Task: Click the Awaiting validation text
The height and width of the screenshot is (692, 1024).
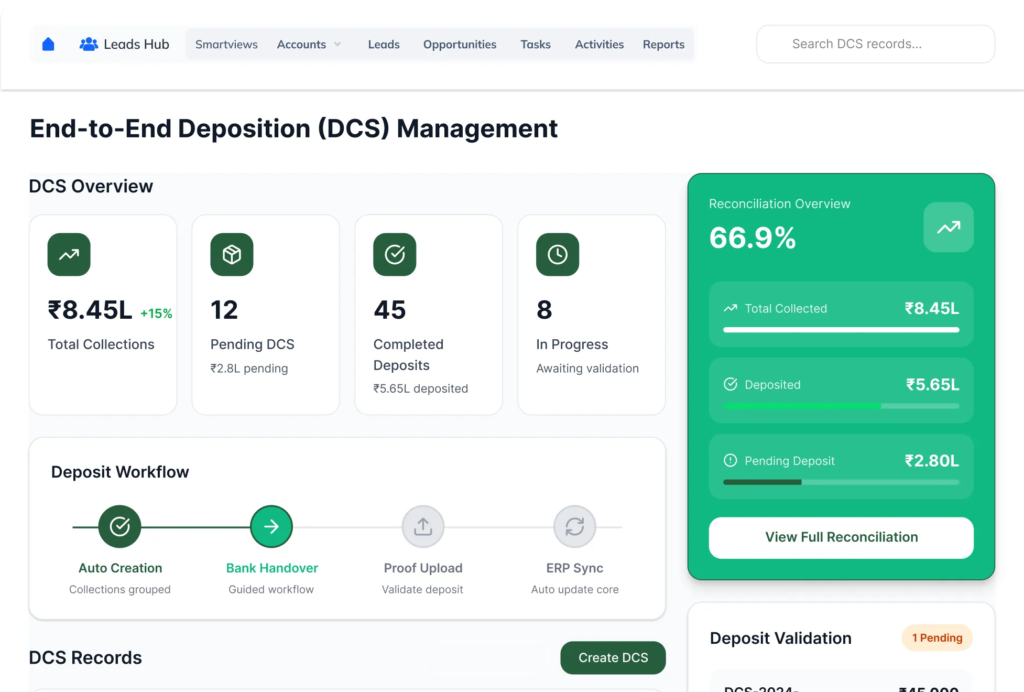Action: (x=587, y=368)
